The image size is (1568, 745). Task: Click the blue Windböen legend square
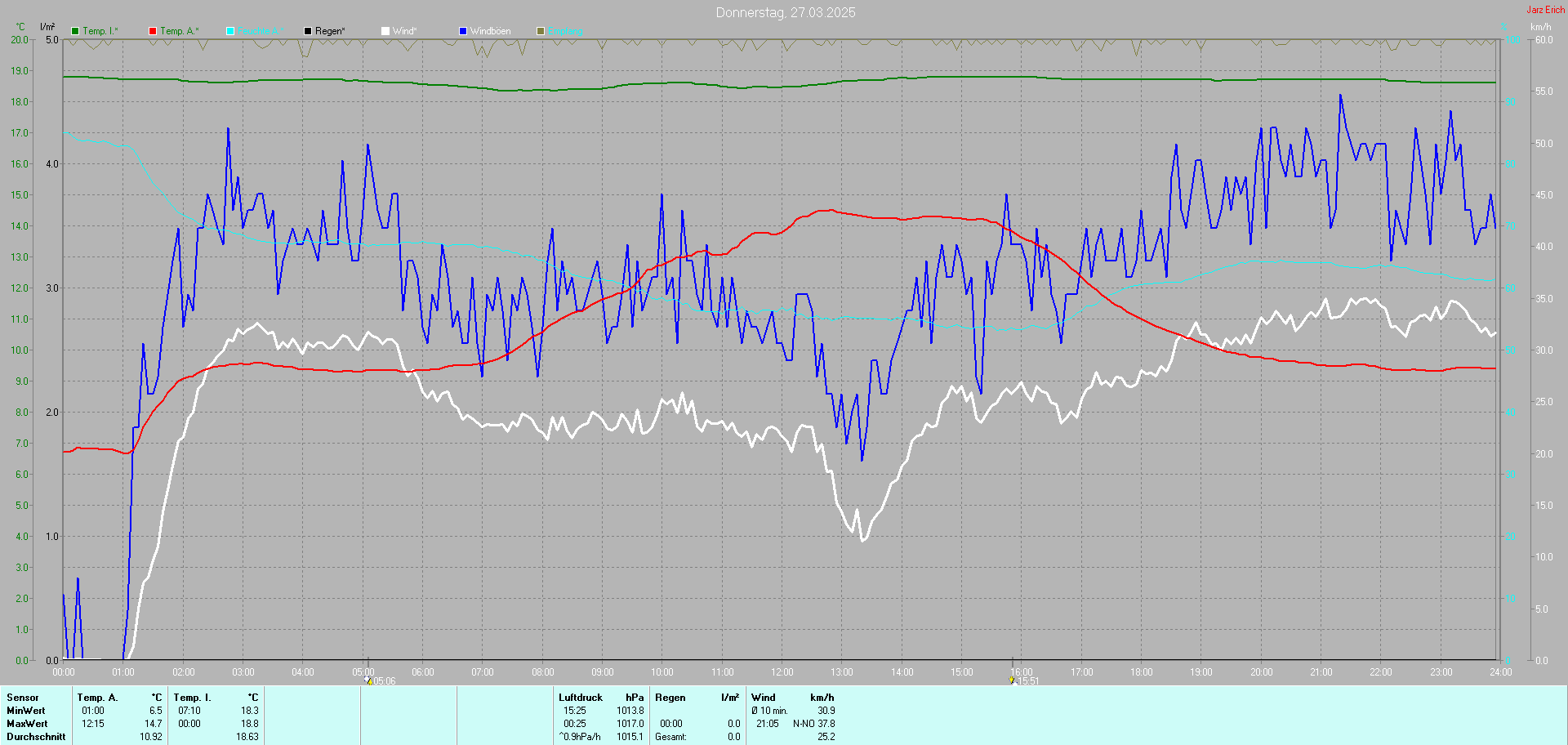point(463,31)
